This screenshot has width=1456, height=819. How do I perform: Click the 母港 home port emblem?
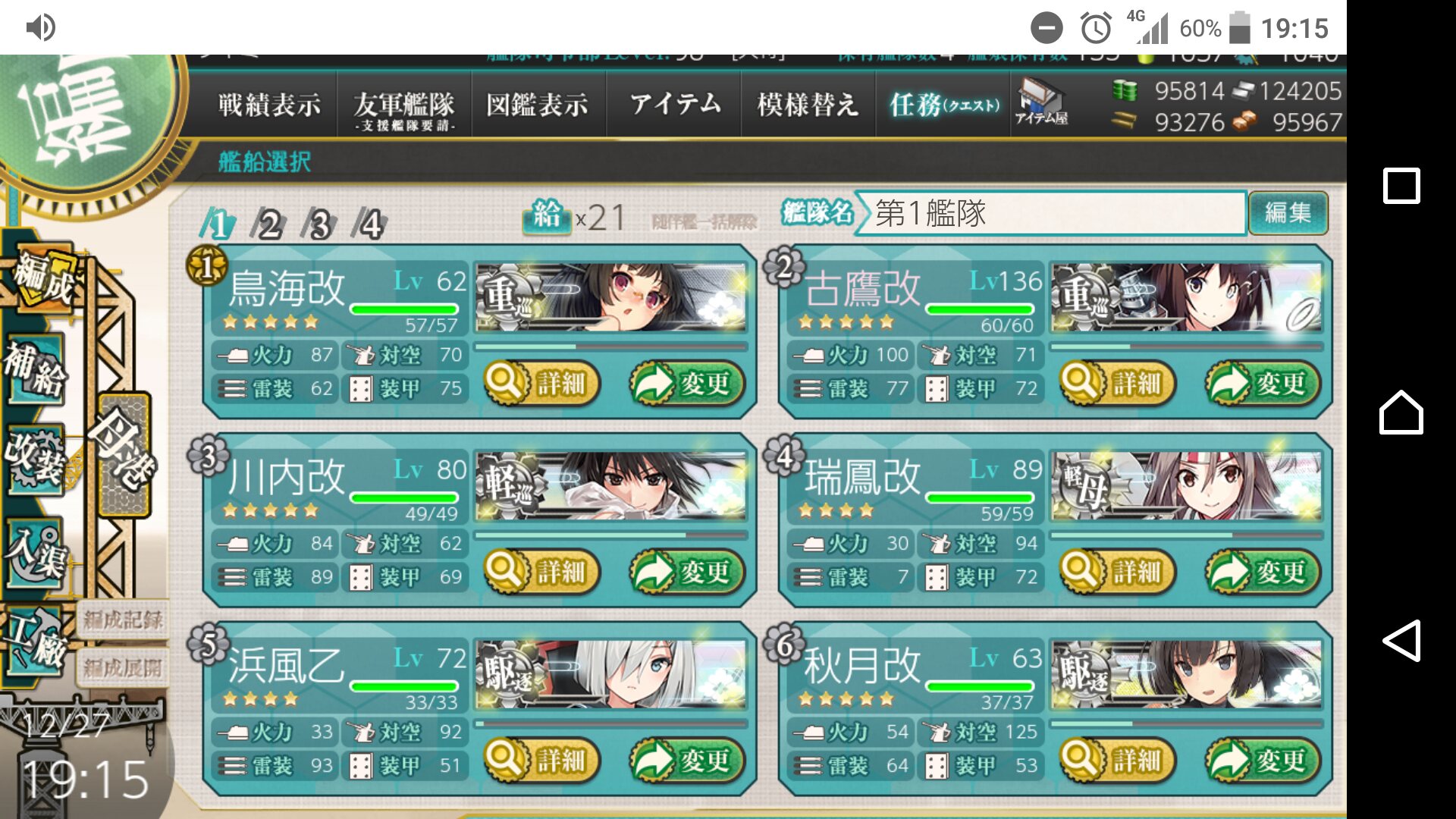click(x=124, y=453)
